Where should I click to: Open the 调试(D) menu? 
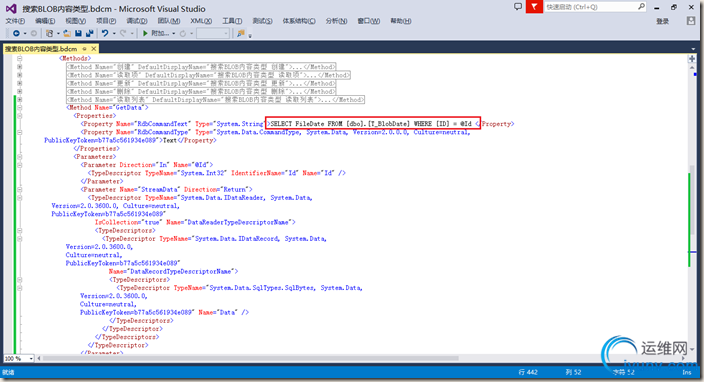(136, 21)
